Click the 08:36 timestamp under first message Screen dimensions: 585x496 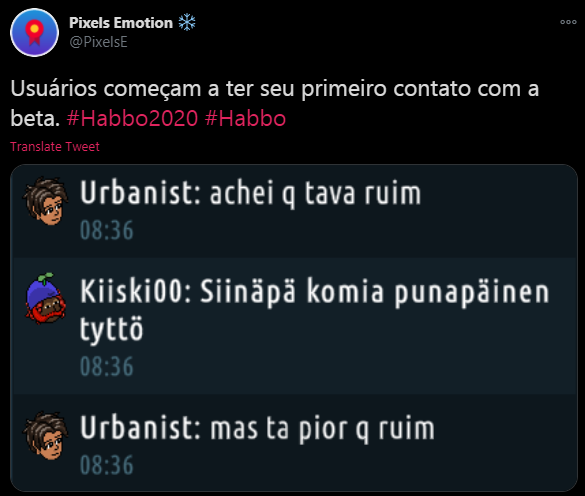[106, 230]
